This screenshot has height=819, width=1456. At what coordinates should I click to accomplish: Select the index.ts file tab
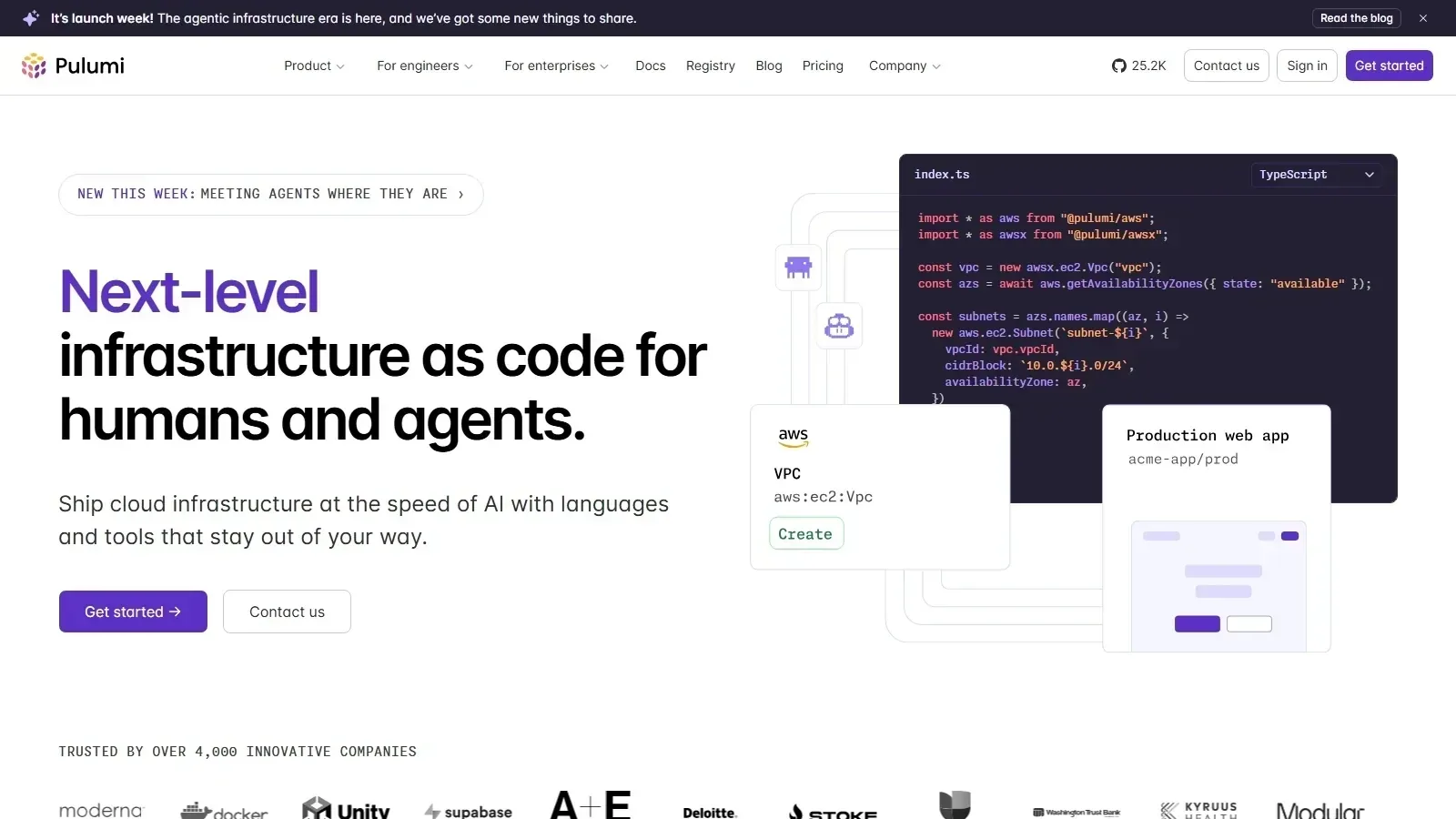click(942, 175)
